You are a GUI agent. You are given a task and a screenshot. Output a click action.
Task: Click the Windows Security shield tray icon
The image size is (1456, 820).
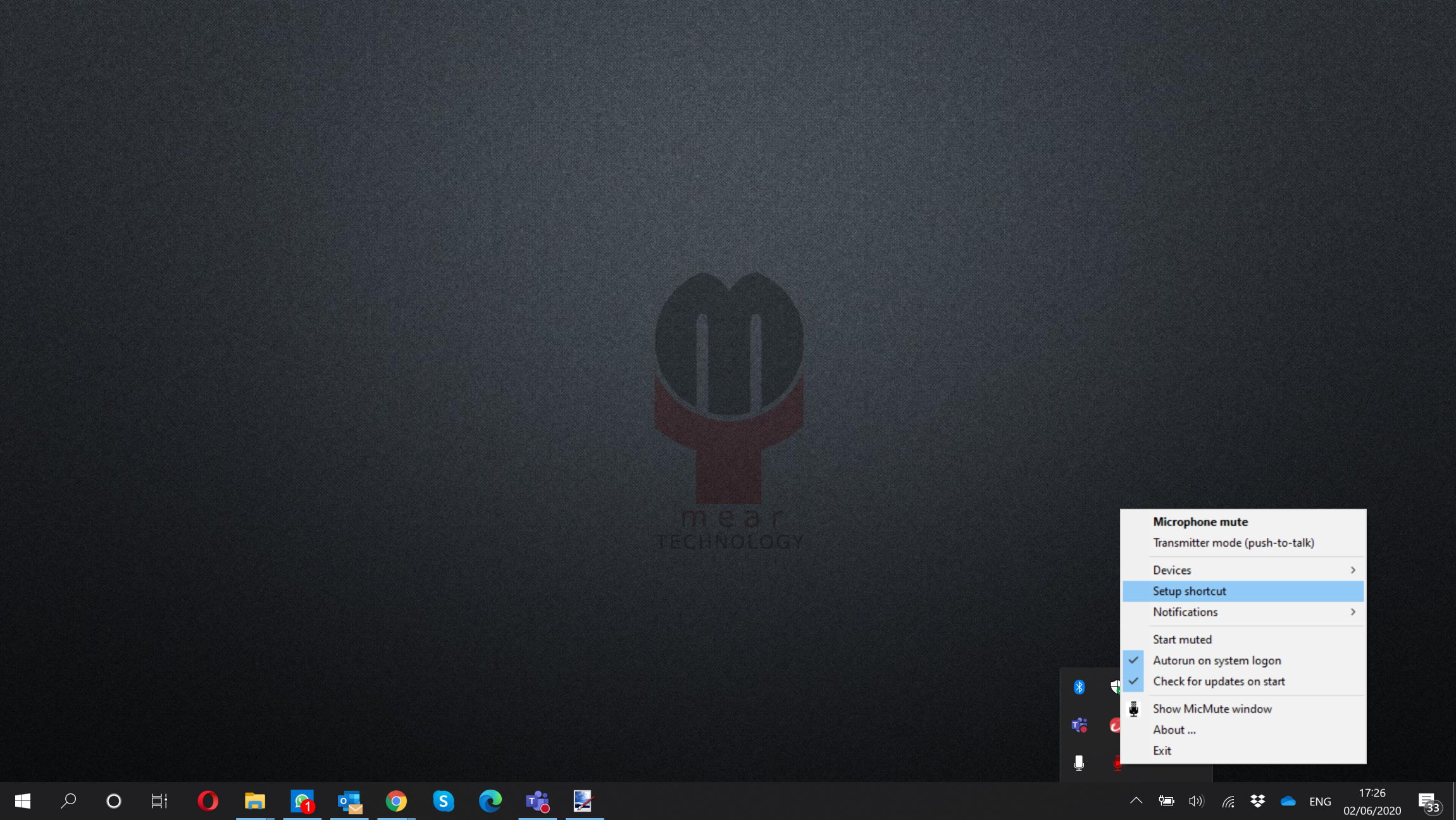click(x=1116, y=687)
